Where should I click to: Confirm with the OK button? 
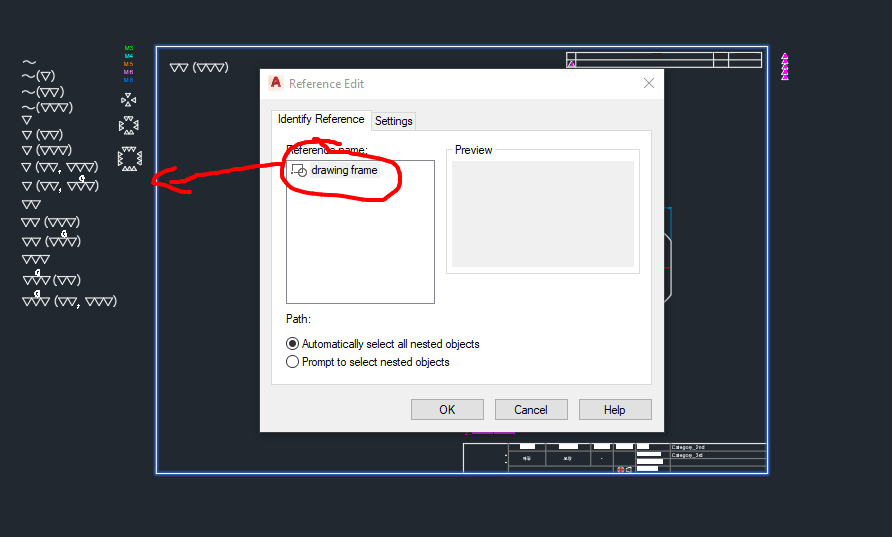click(x=447, y=410)
